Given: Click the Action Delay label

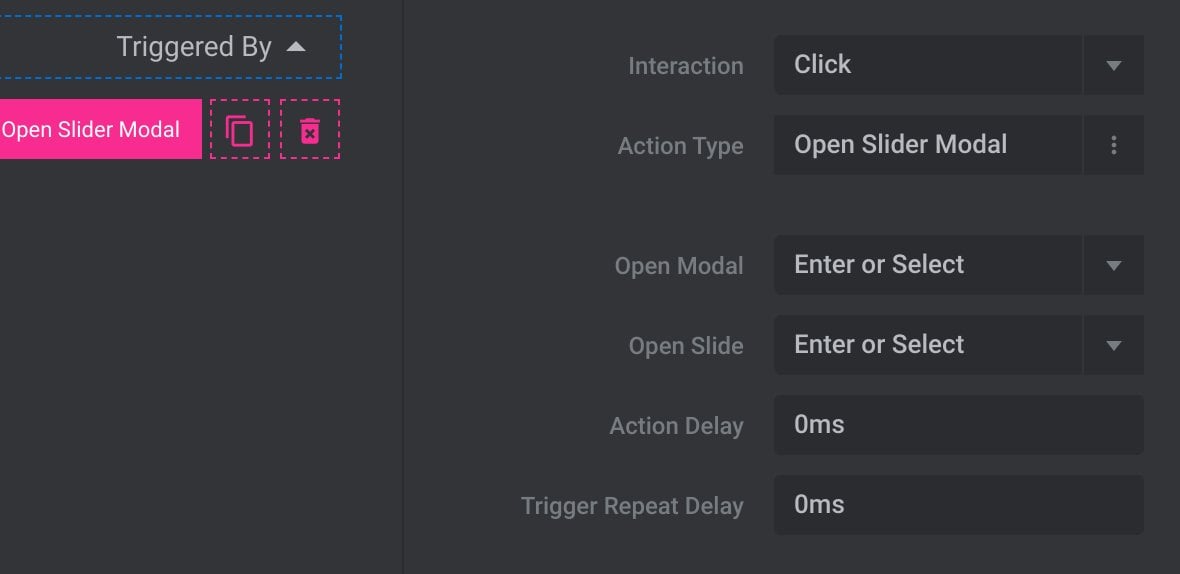Looking at the screenshot, I should [677, 426].
